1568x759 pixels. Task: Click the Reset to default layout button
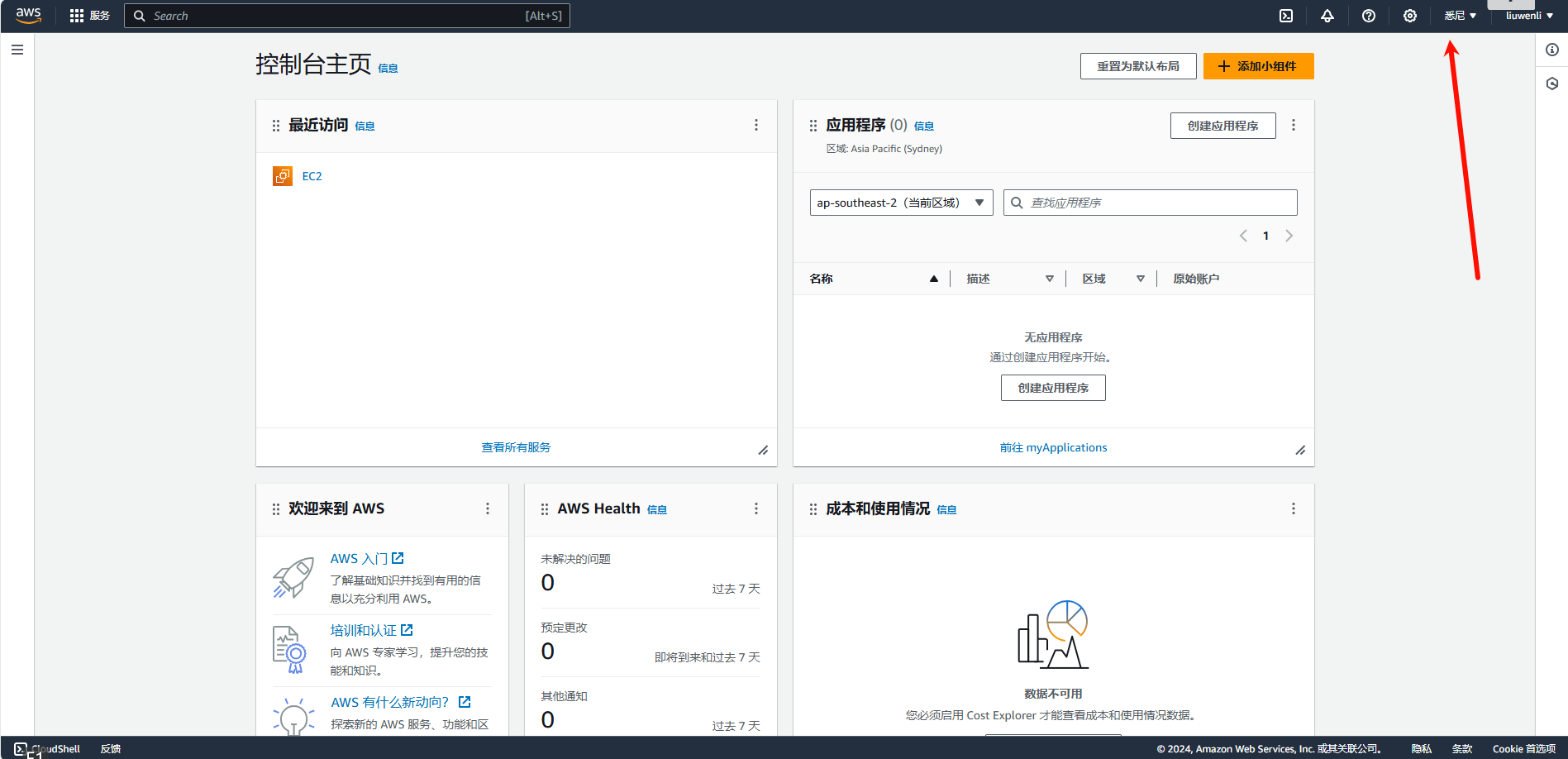(x=1137, y=66)
